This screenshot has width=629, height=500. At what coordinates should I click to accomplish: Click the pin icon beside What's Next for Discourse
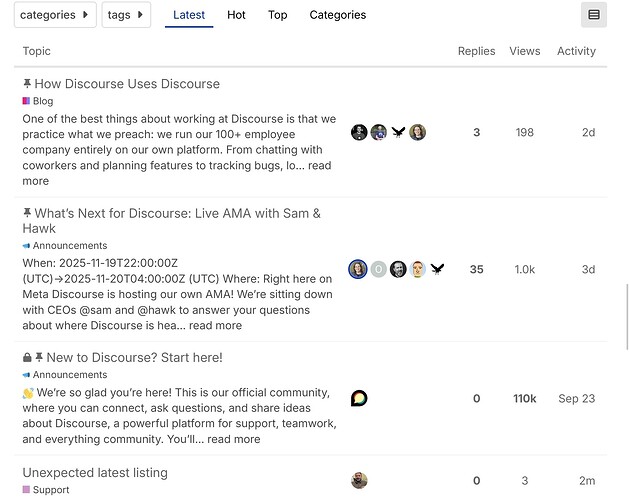[x=27, y=213]
